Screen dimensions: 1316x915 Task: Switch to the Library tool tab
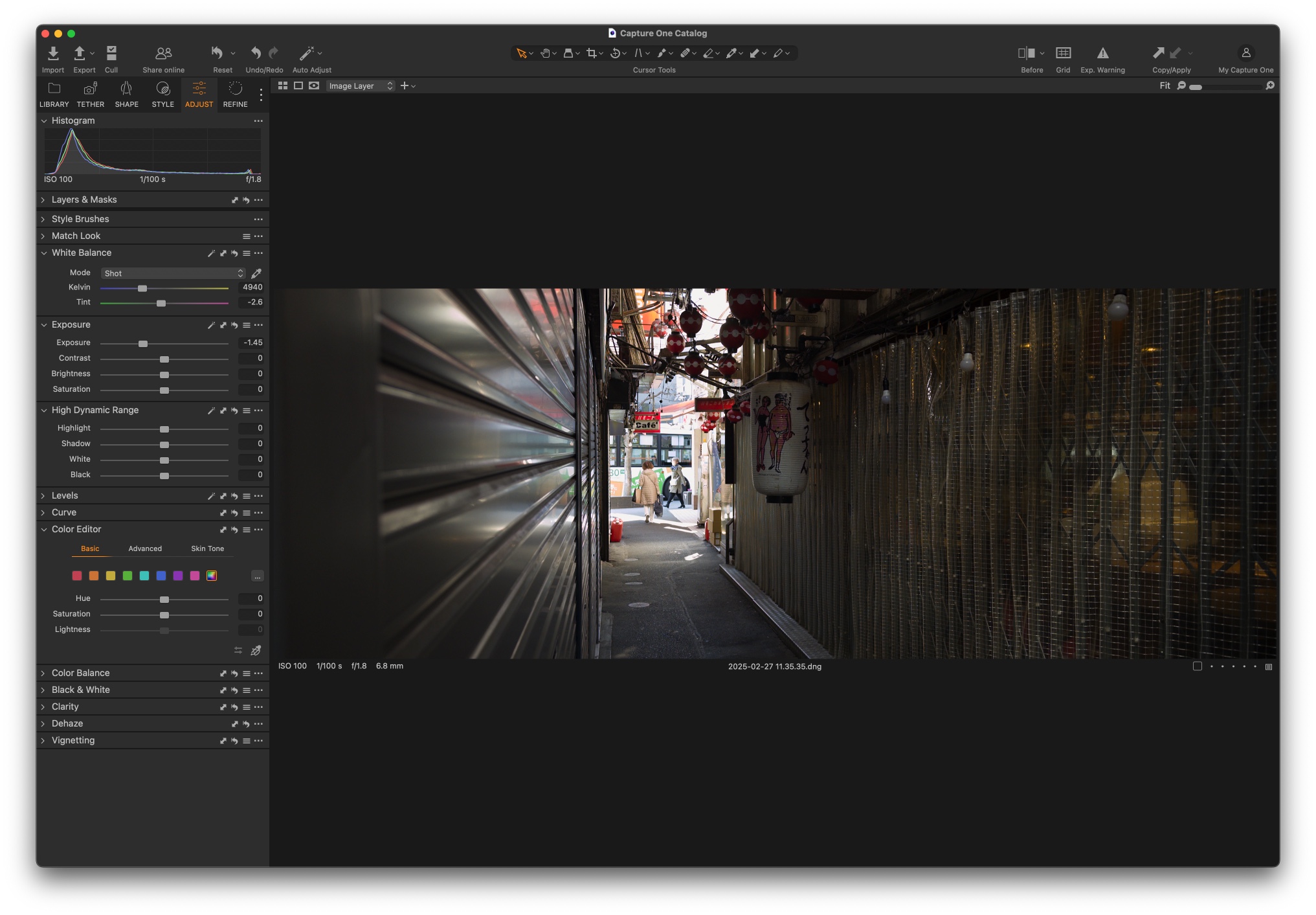[x=54, y=94]
